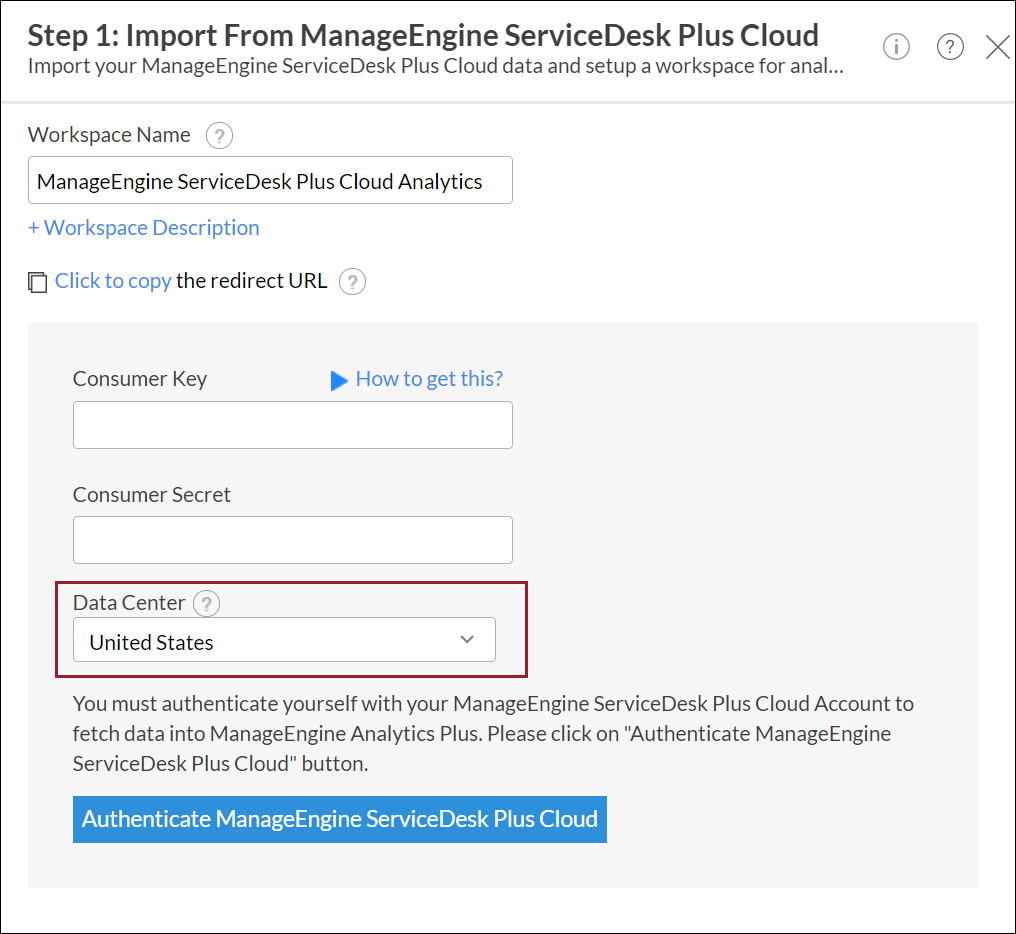This screenshot has width=1016, height=934.
Task: Open the info icon in the dialog header
Action: pyautogui.click(x=896, y=47)
